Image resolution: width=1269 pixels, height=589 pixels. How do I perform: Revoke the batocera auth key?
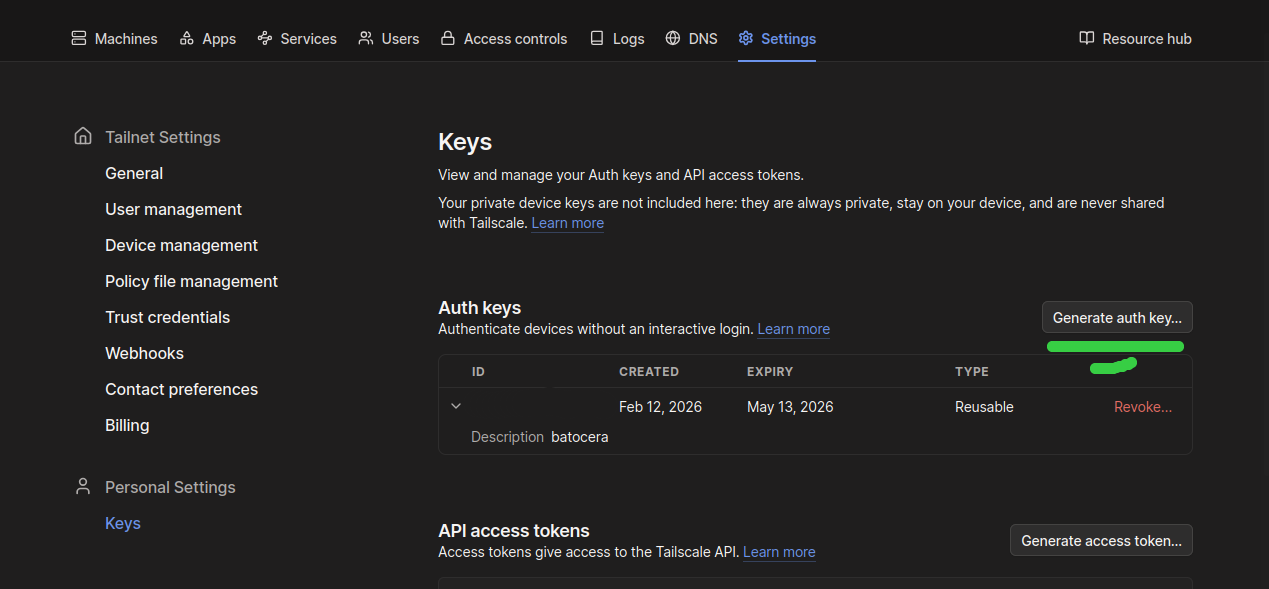pos(1142,407)
